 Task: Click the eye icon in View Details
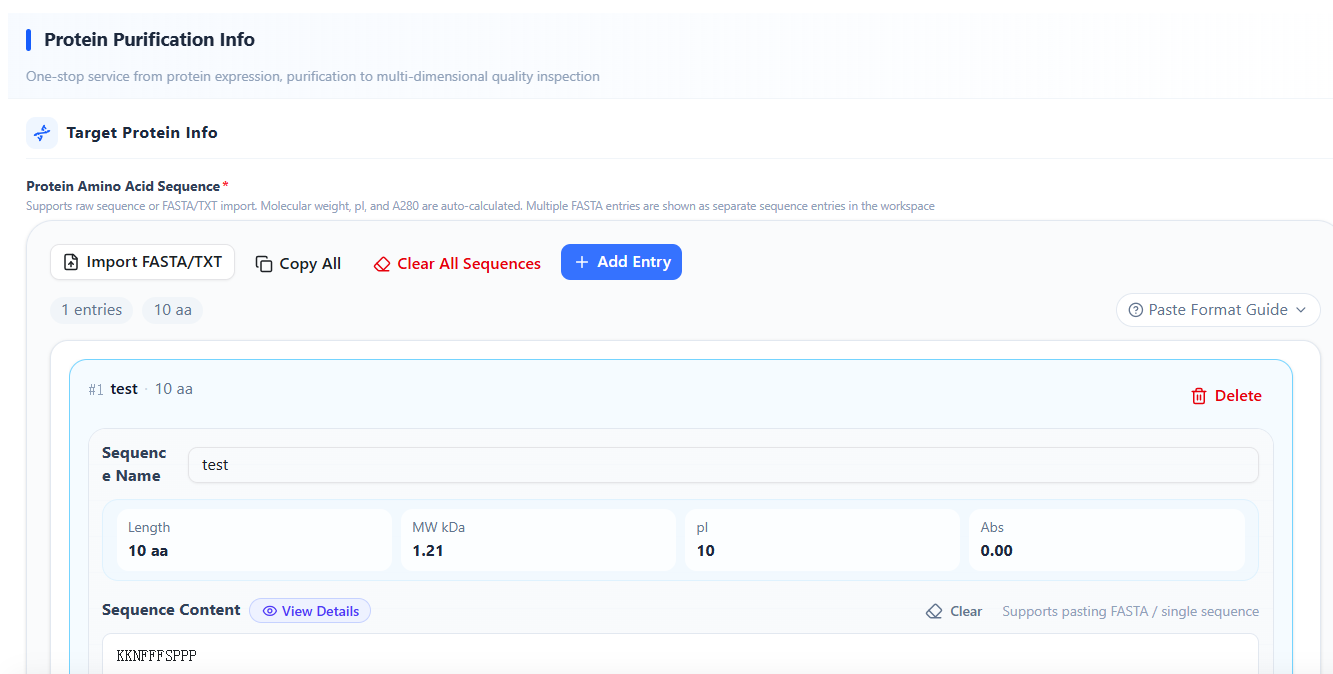pos(269,611)
